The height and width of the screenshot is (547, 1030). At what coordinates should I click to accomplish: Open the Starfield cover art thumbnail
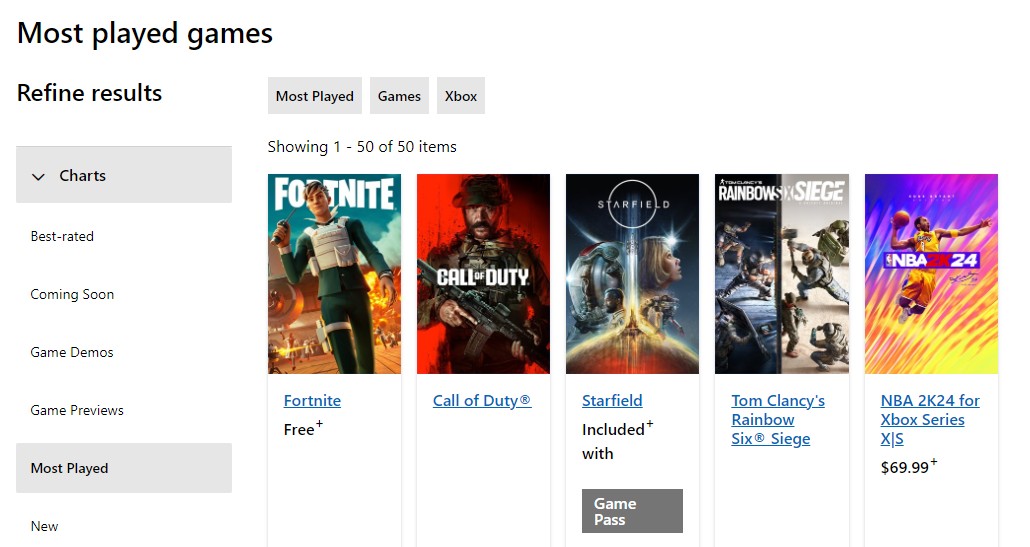point(633,274)
